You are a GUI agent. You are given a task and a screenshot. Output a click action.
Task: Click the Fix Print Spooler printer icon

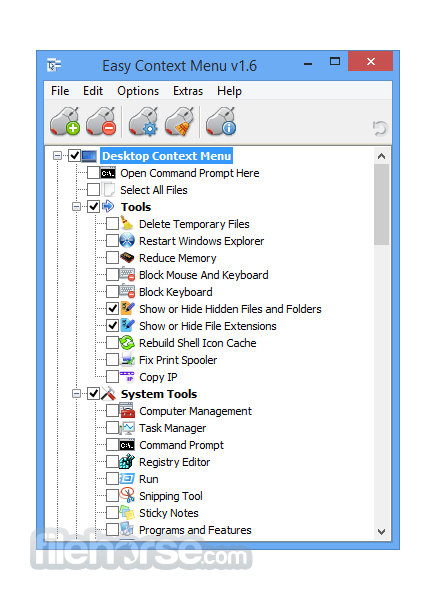click(x=127, y=359)
